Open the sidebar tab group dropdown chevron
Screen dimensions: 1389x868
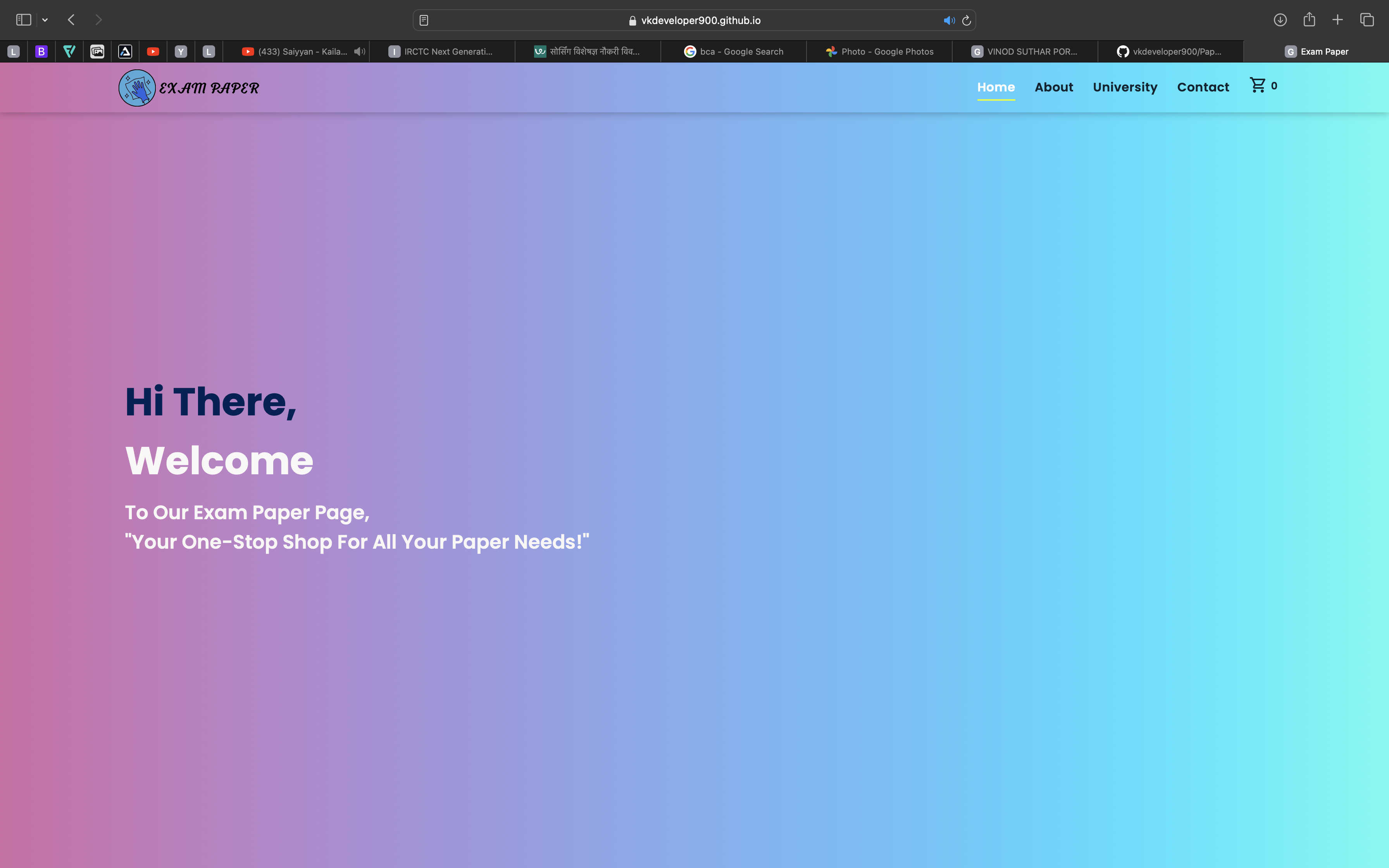point(45,20)
